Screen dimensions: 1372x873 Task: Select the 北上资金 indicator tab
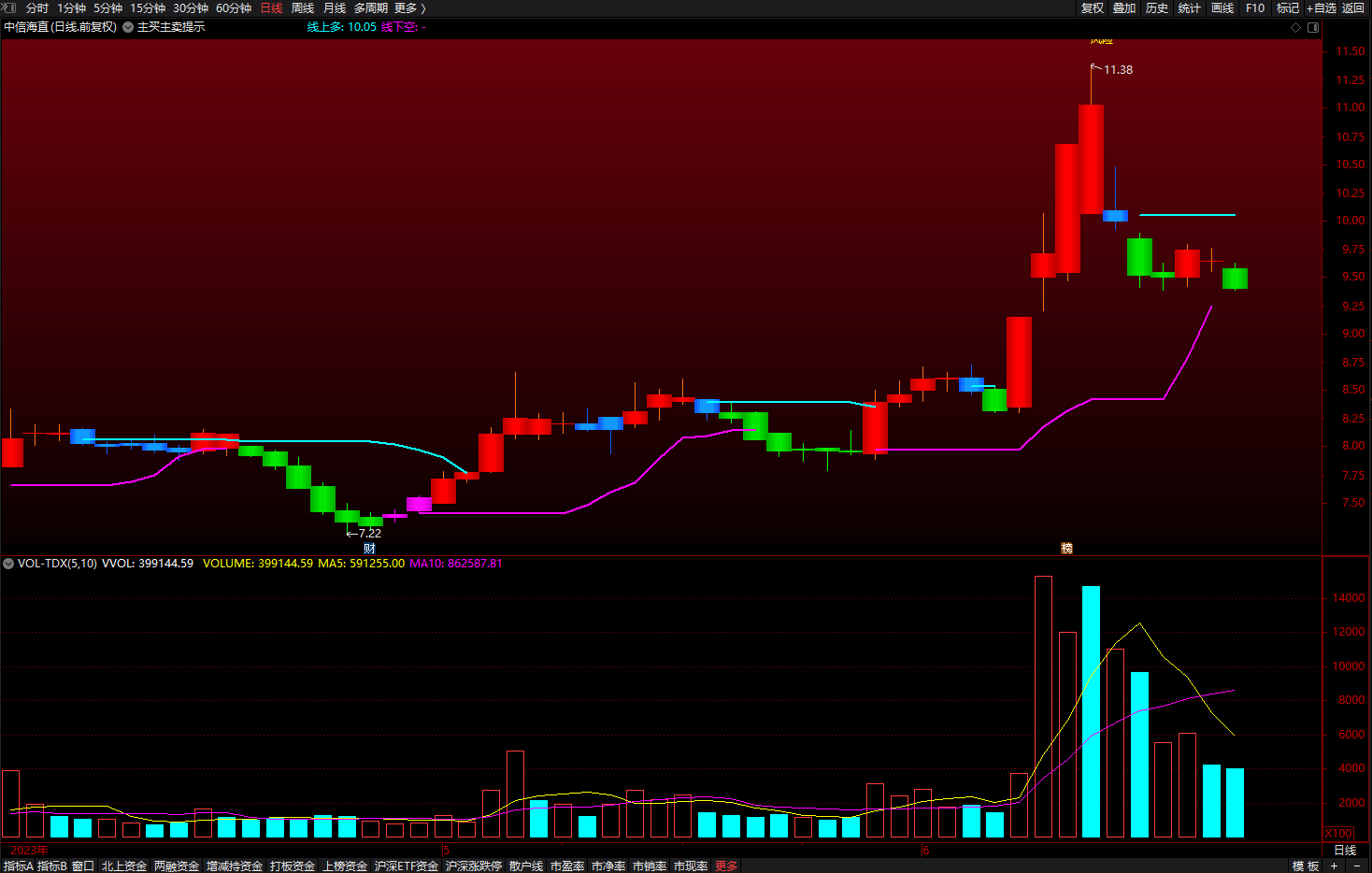click(124, 866)
